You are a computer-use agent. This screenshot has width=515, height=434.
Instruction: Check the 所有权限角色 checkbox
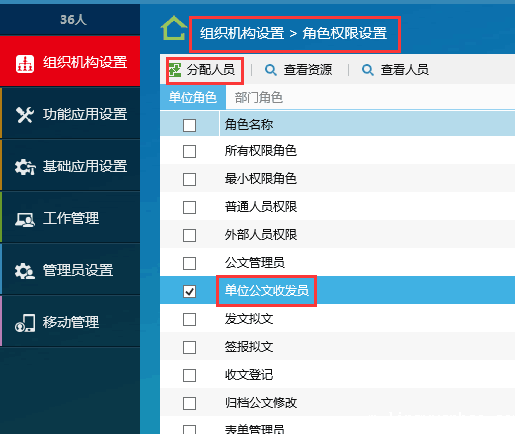(189, 151)
